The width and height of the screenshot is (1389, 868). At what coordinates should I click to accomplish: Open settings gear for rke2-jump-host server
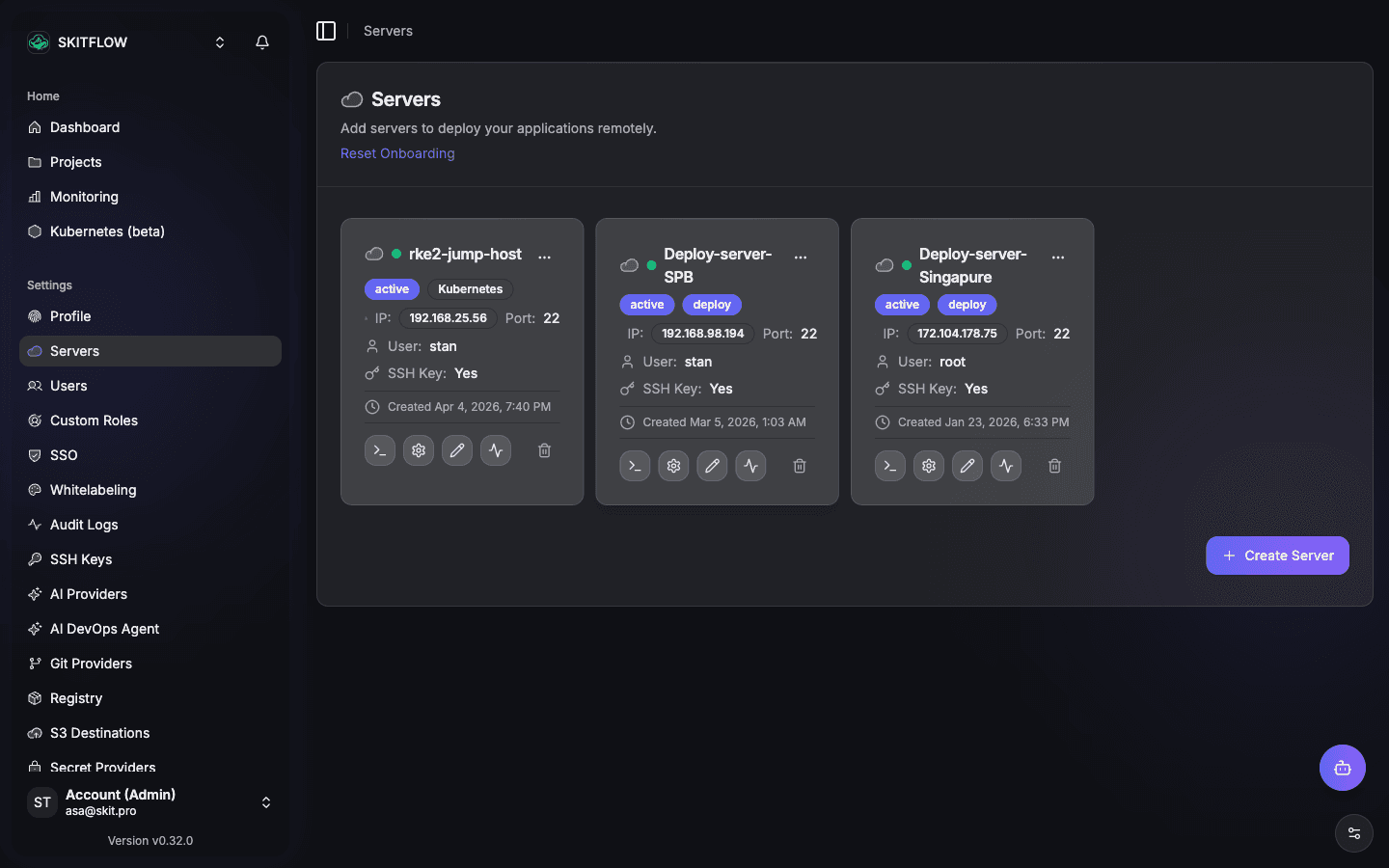click(419, 450)
